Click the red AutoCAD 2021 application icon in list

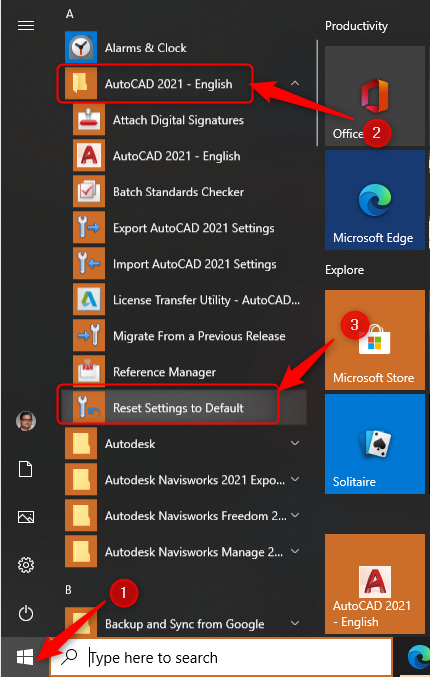click(89, 155)
